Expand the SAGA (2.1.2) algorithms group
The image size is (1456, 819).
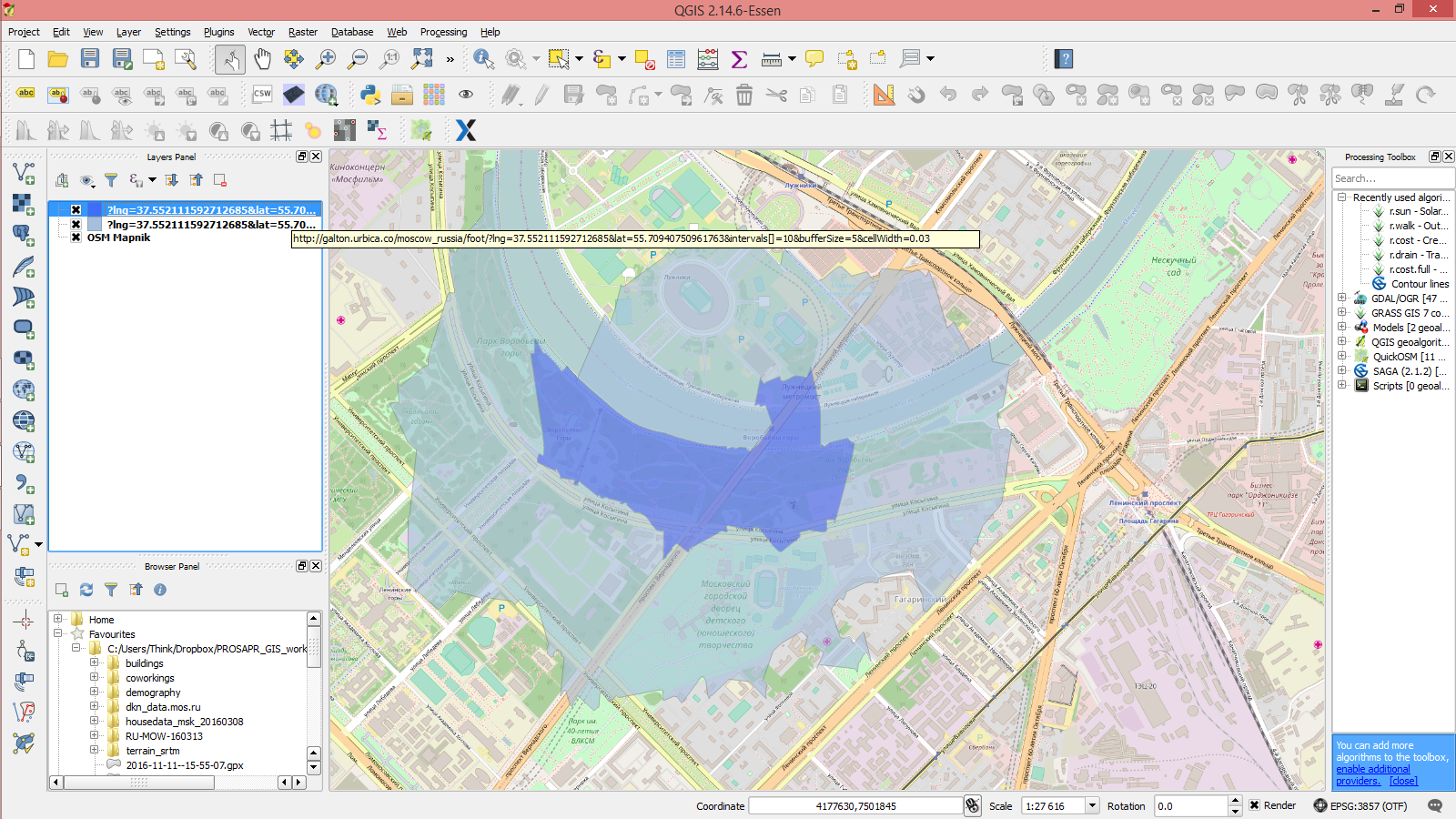pyautogui.click(x=1342, y=370)
